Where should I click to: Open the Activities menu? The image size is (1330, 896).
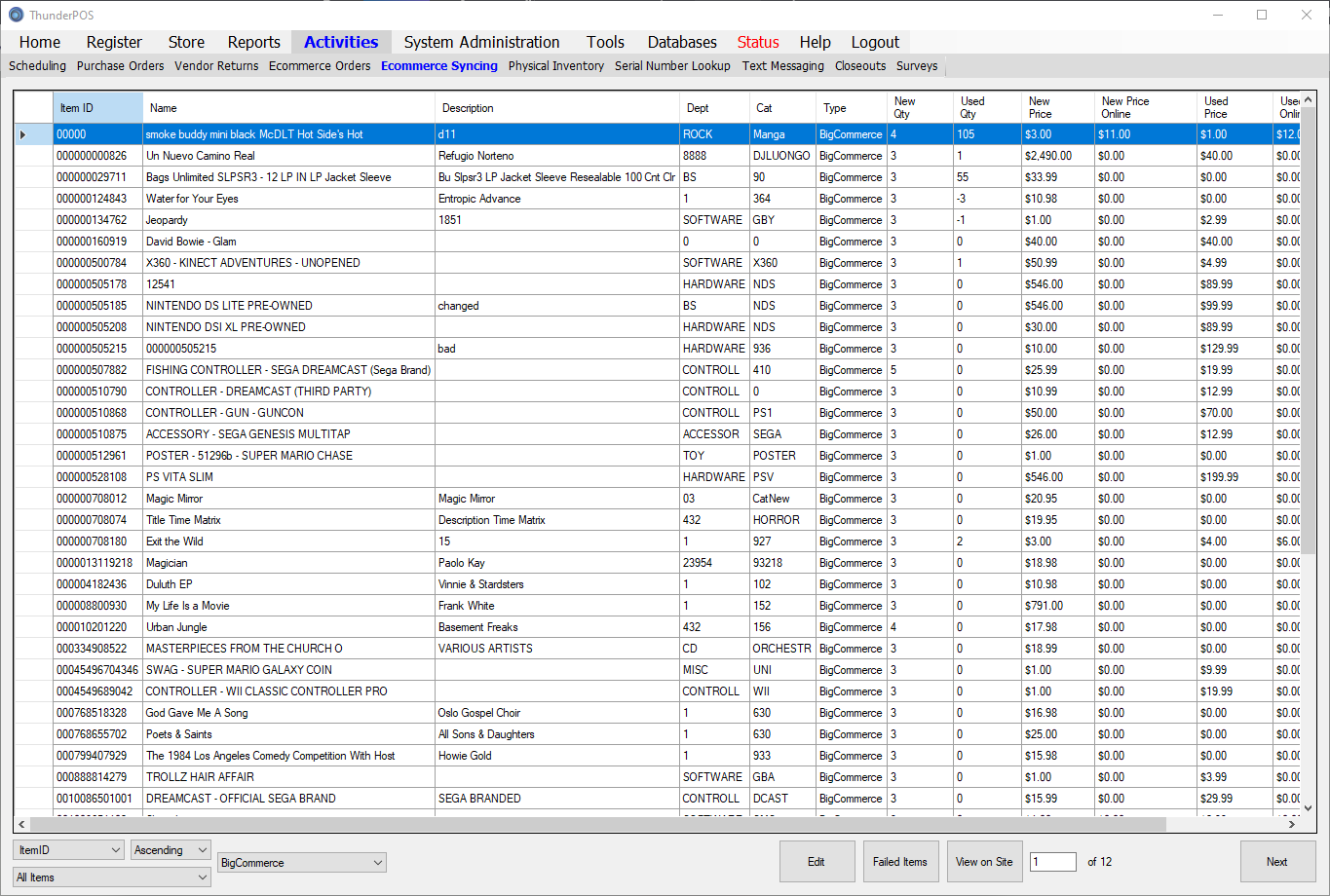341,42
